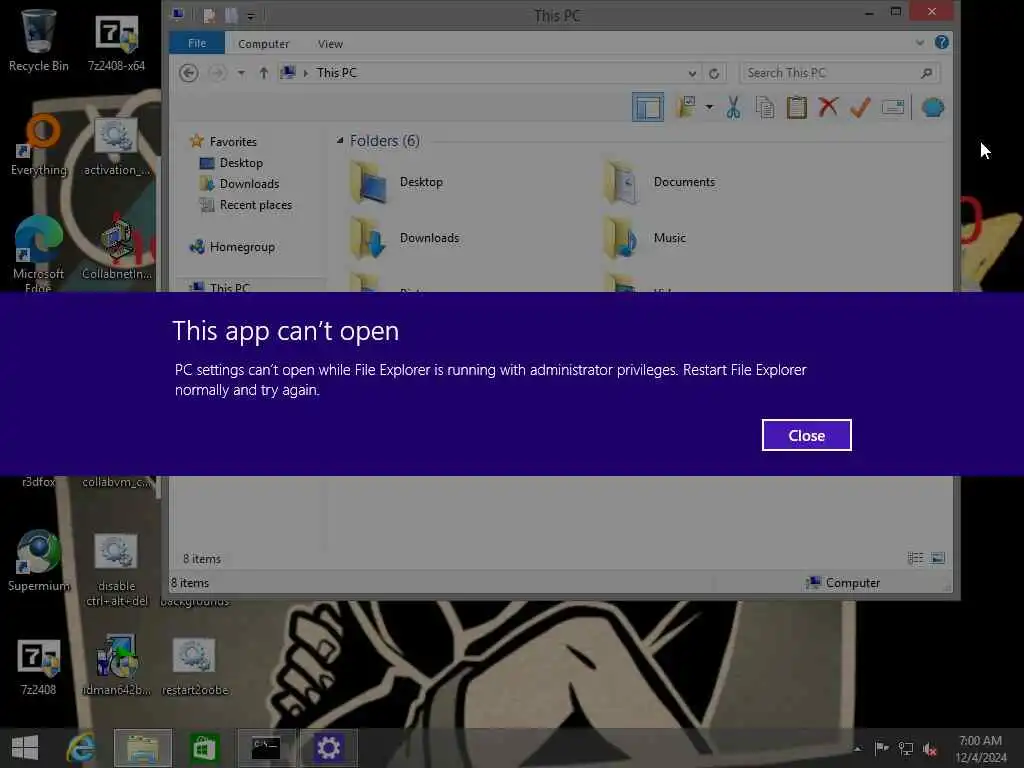Viewport: 1024px width, 768px height.
Task: Select the 7z2408-x64 desktop icon
Action: tap(116, 40)
